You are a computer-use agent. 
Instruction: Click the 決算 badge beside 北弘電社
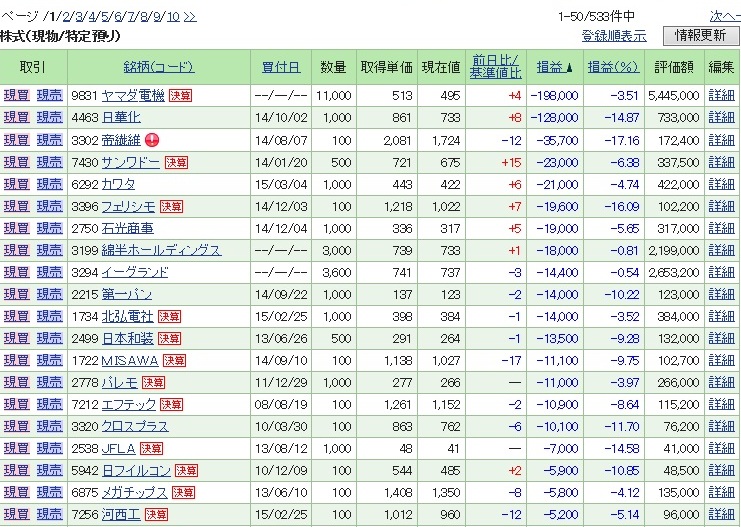click(x=169, y=316)
